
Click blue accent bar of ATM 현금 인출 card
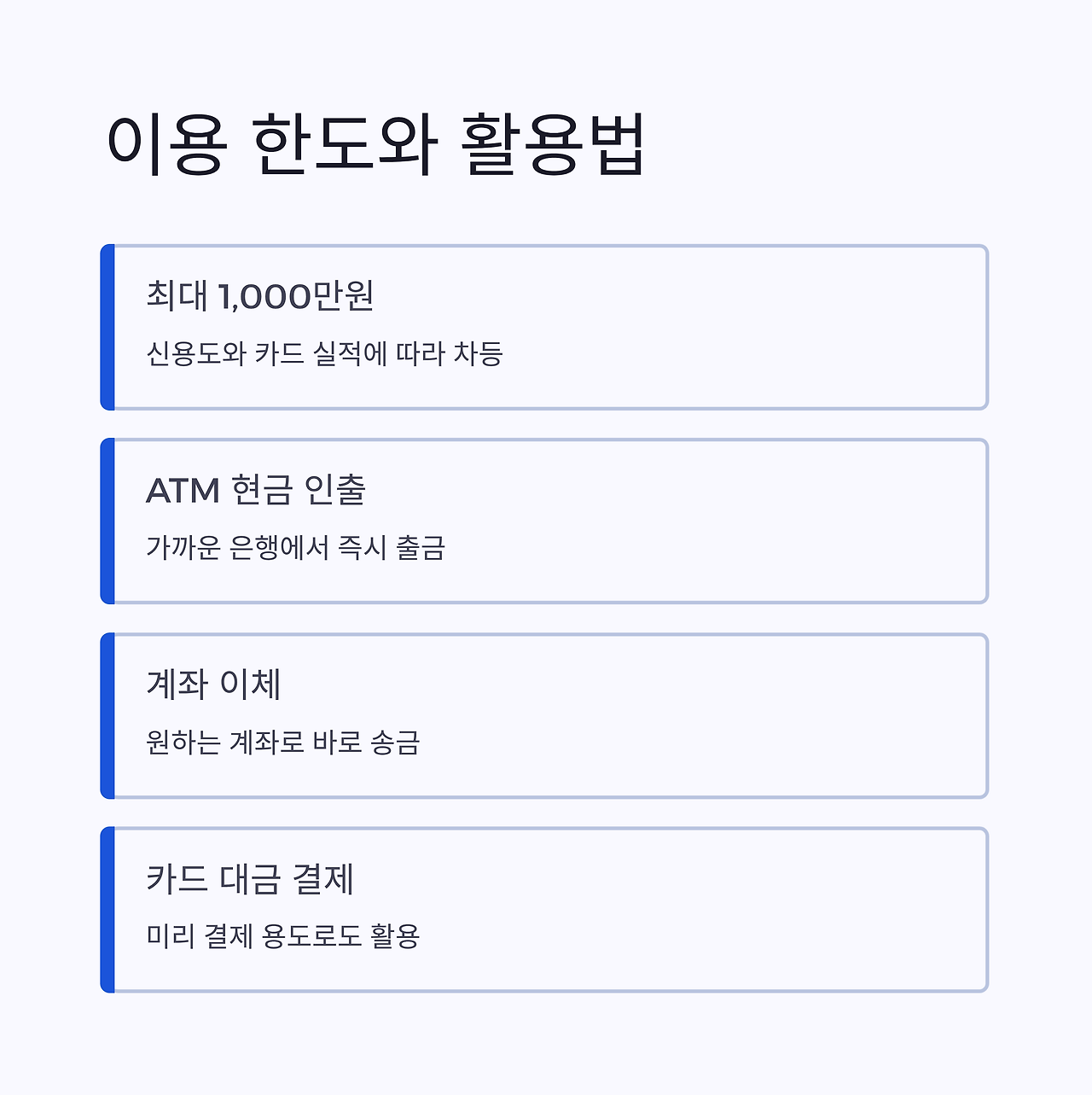click(107, 521)
